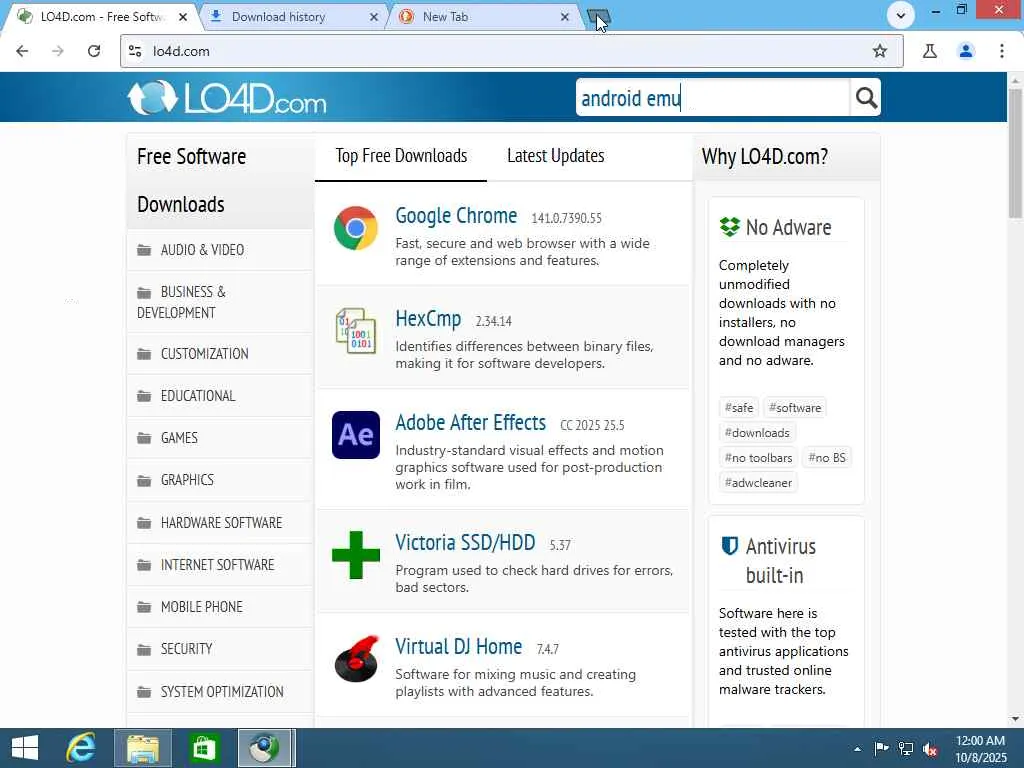Select the Top Free Downloads tab
This screenshot has width=1024, height=768.
(401, 156)
